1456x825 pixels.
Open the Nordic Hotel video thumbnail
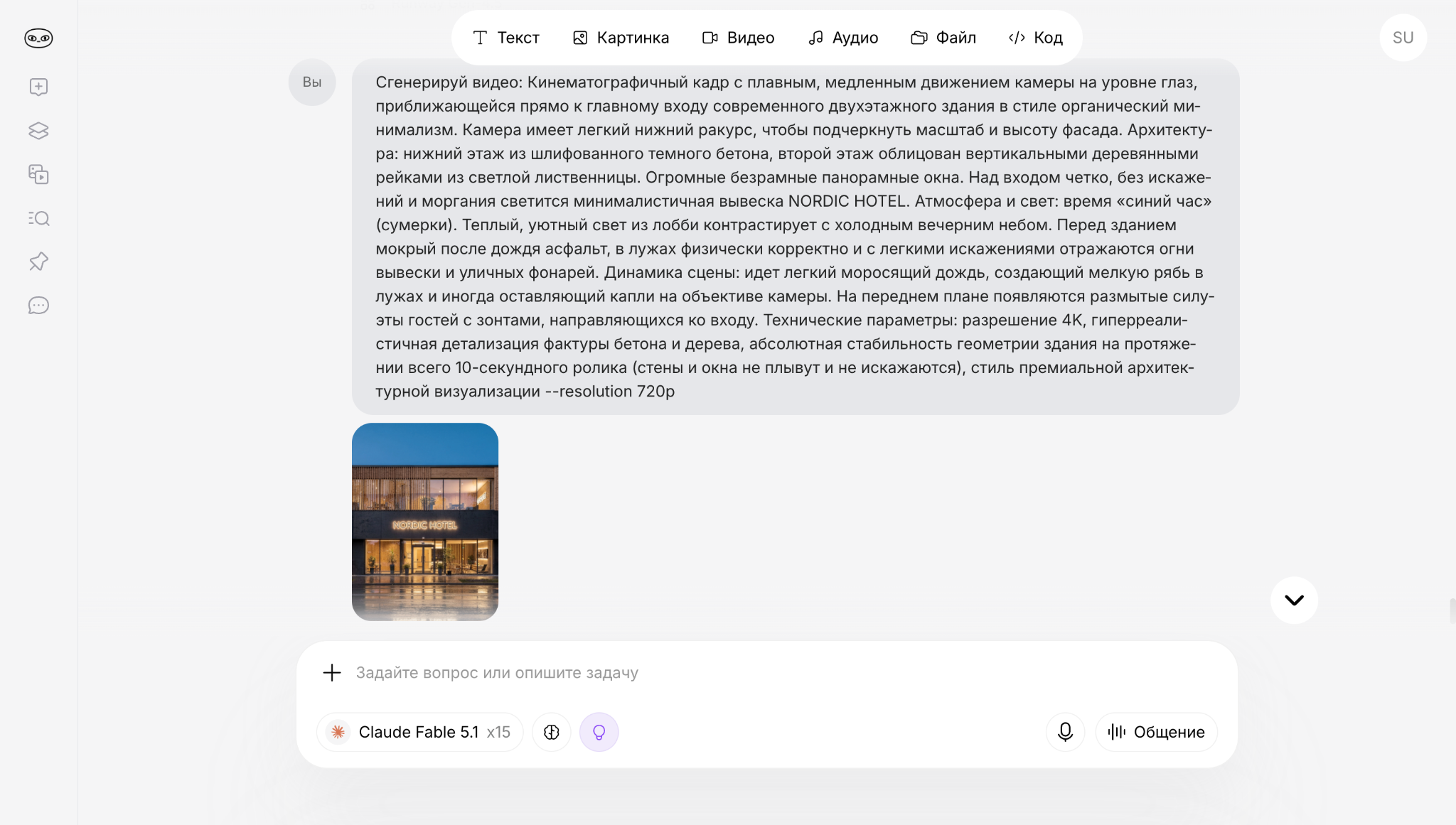point(425,522)
